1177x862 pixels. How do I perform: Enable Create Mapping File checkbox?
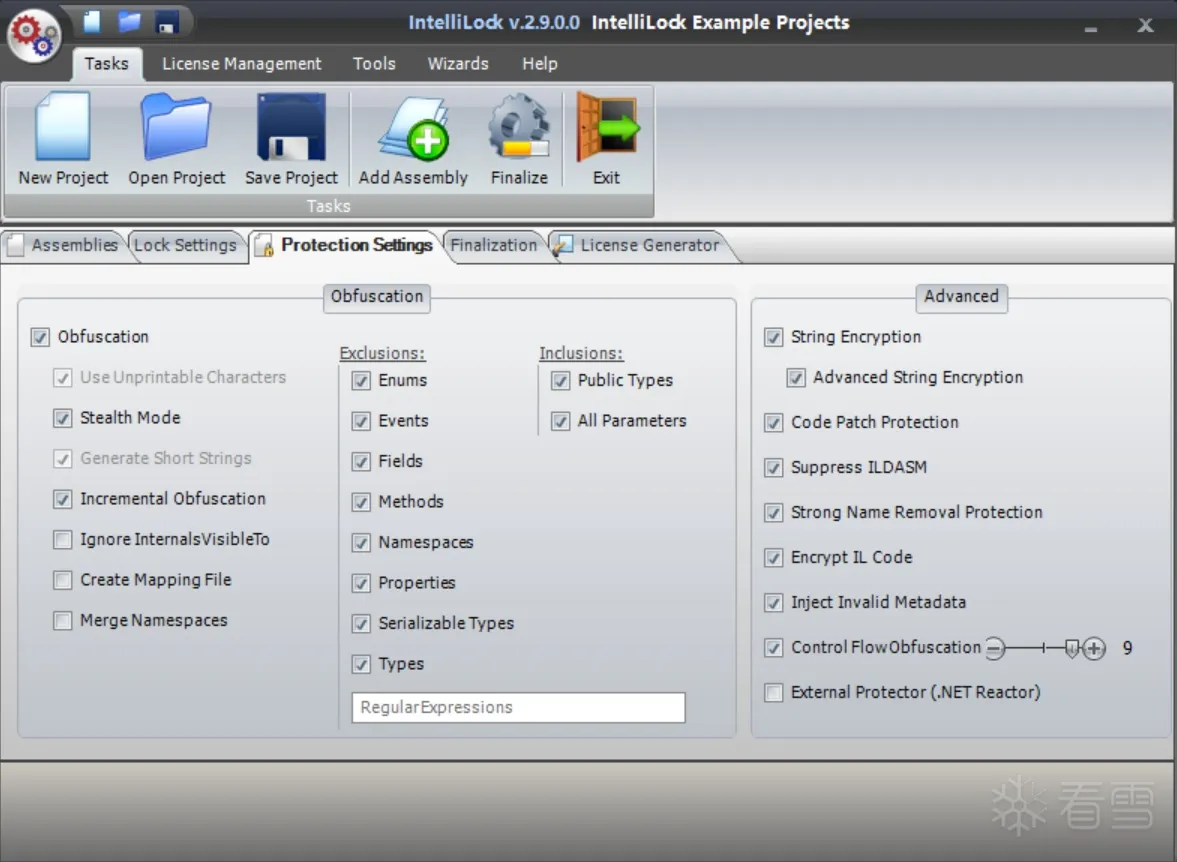(62, 580)
